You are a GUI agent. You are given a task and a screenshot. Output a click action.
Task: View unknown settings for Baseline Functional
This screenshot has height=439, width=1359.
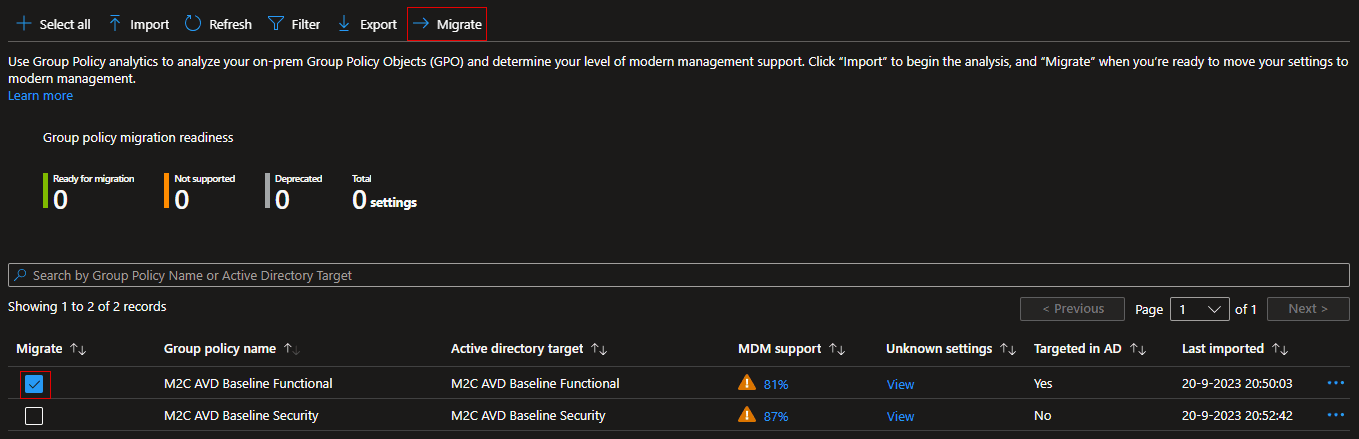[900, 384]
